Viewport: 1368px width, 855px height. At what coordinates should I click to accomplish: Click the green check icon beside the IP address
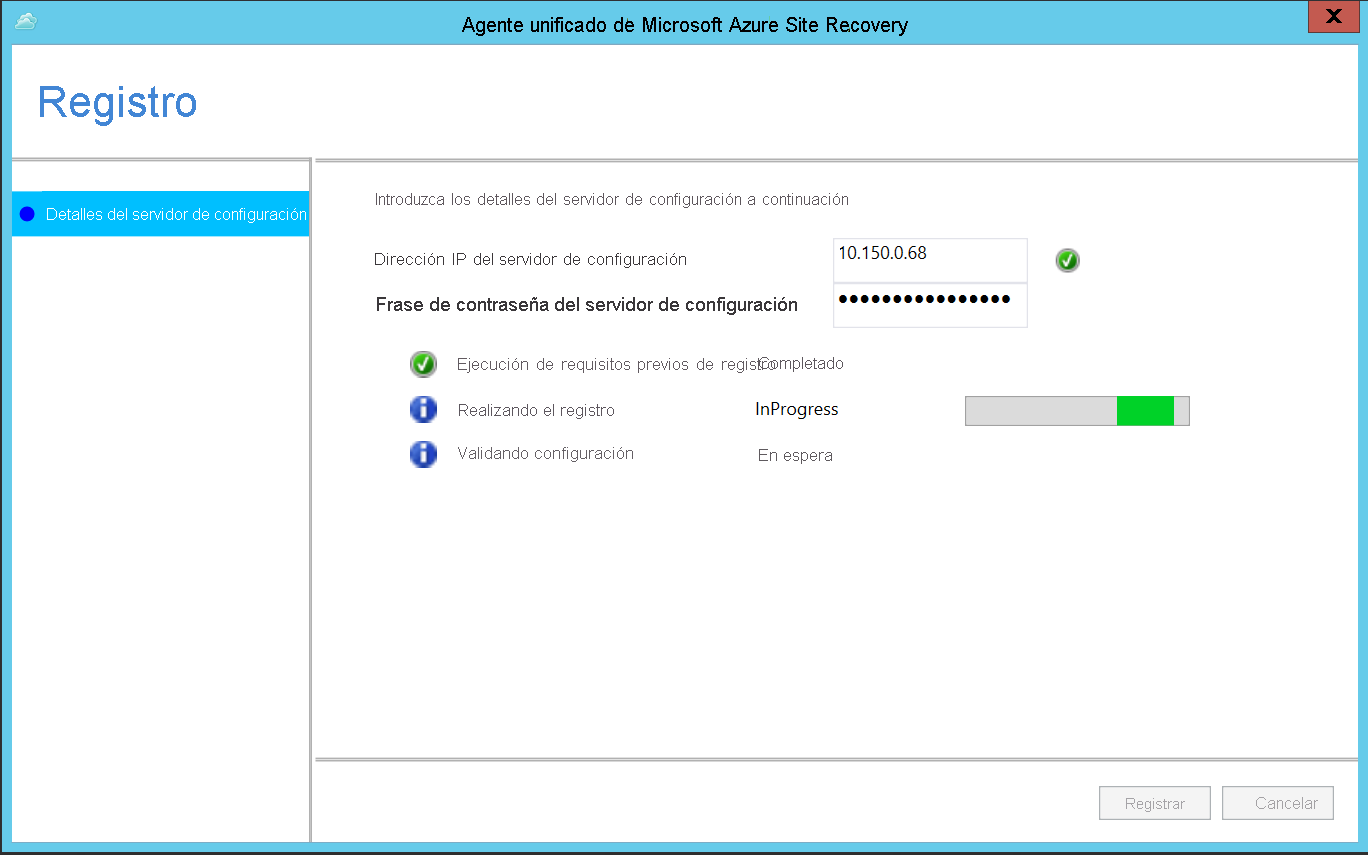tap(1068, 261)
